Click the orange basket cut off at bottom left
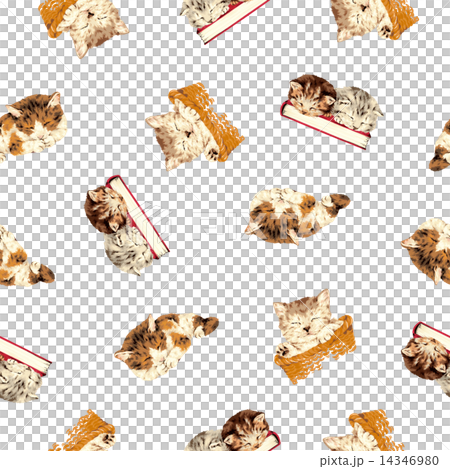 pyautogui.click(x=83, y=431)
